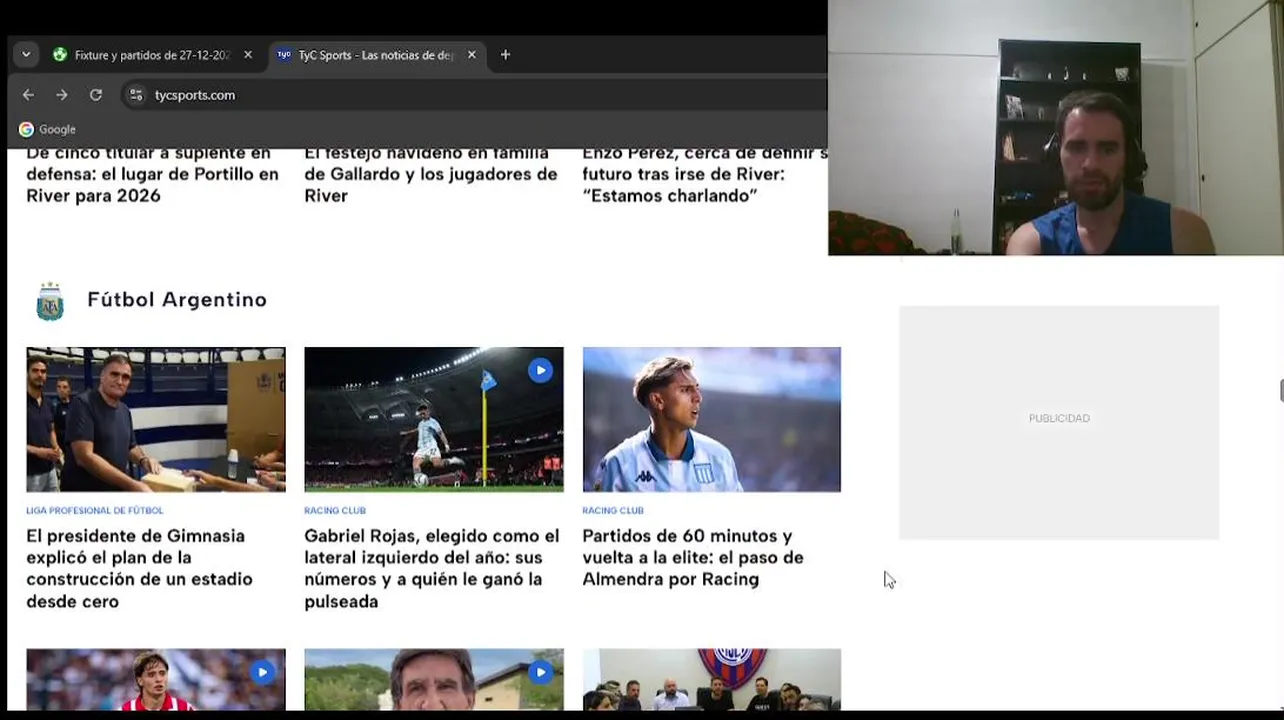The image size is (1284, 720).
Task: Open a new browser tab
Action: [x=505, y=55]
